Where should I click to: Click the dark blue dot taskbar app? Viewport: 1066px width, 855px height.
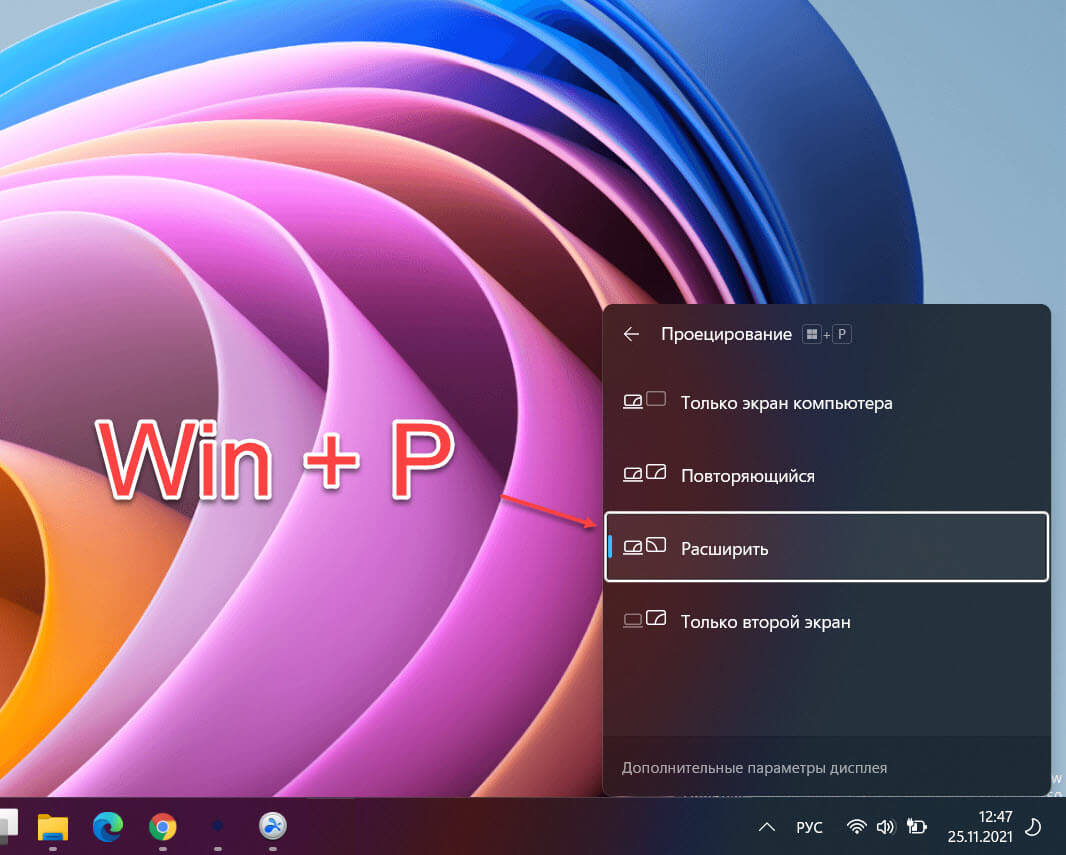point(218,826)
